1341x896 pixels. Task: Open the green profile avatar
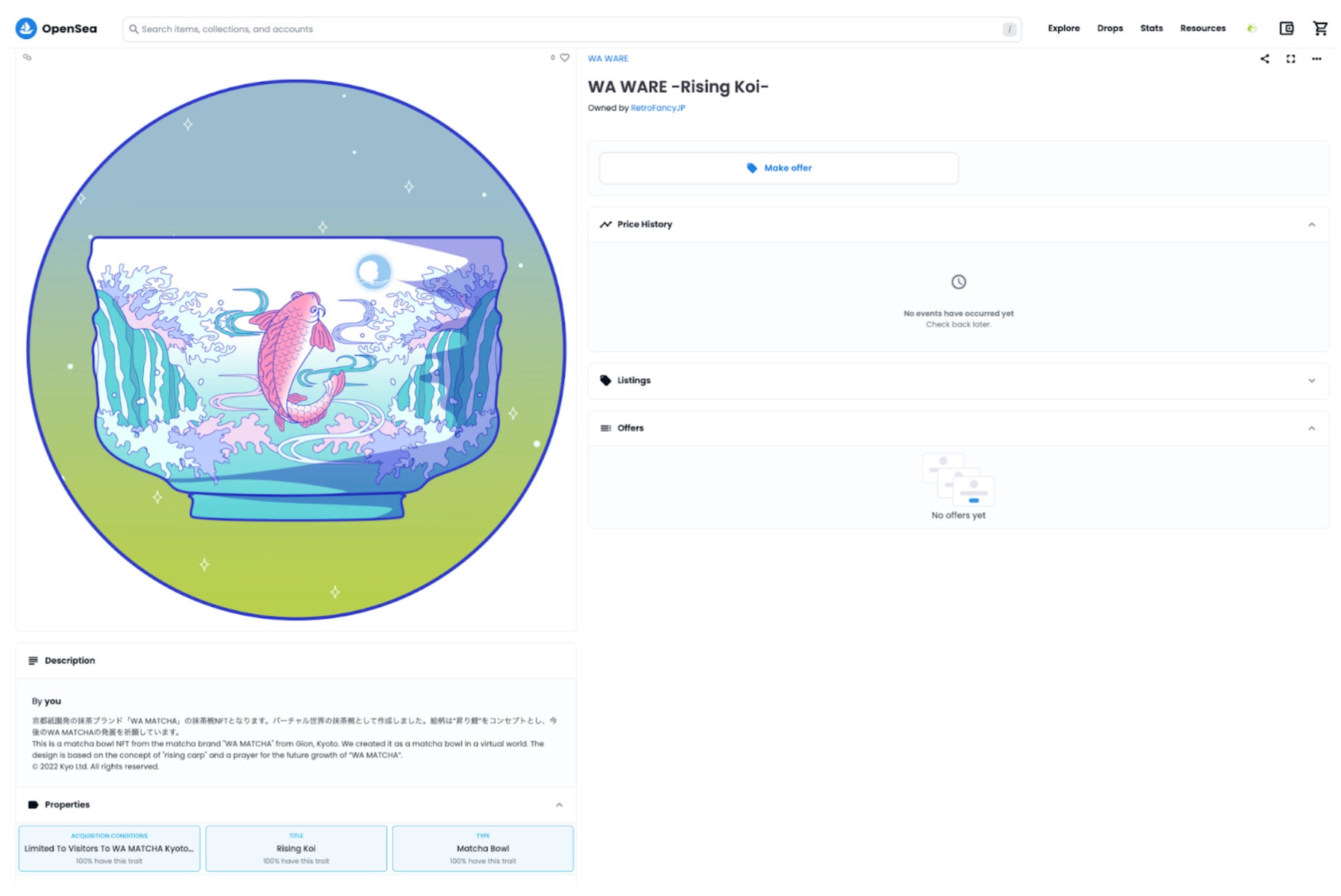pos(1252,28)
